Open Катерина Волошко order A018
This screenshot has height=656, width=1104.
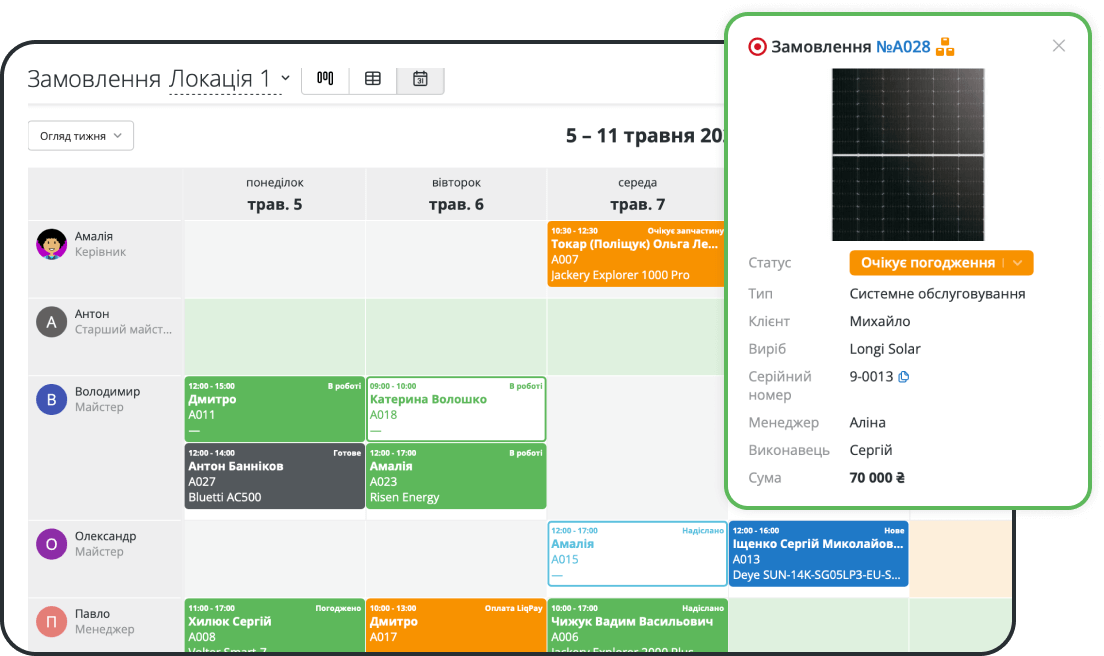coord(456,408)
